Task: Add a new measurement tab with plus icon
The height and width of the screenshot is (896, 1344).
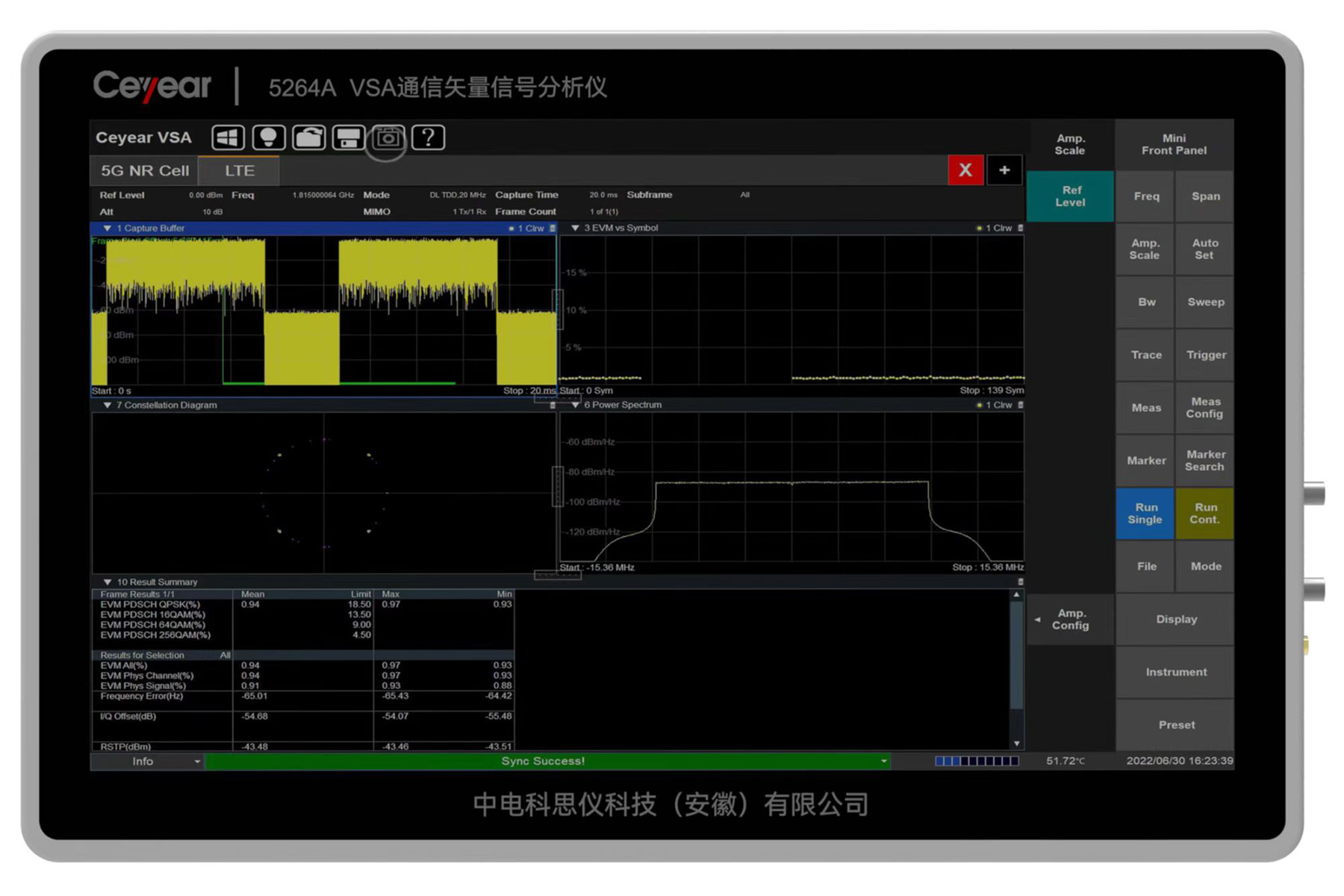Action: [1004, 170]
